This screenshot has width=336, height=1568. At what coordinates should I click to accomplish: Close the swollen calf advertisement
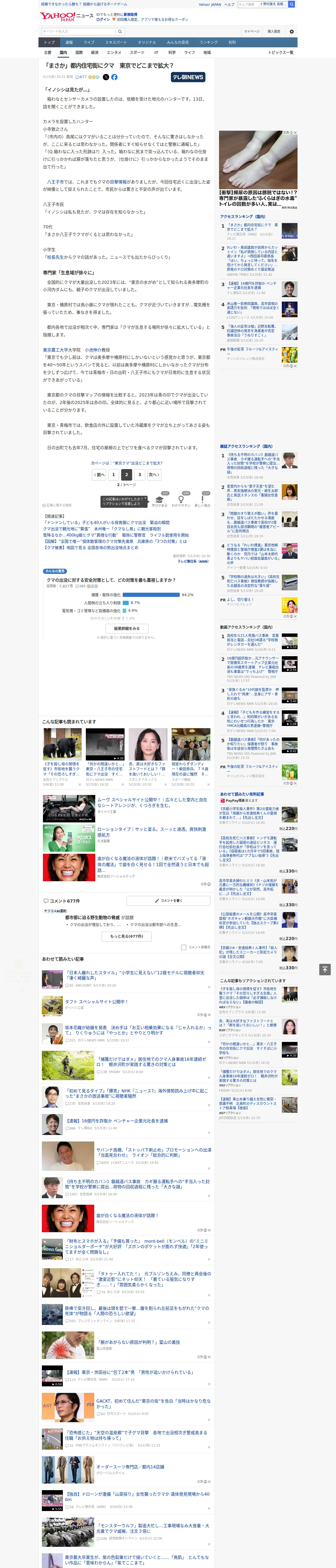click(295, 133)
